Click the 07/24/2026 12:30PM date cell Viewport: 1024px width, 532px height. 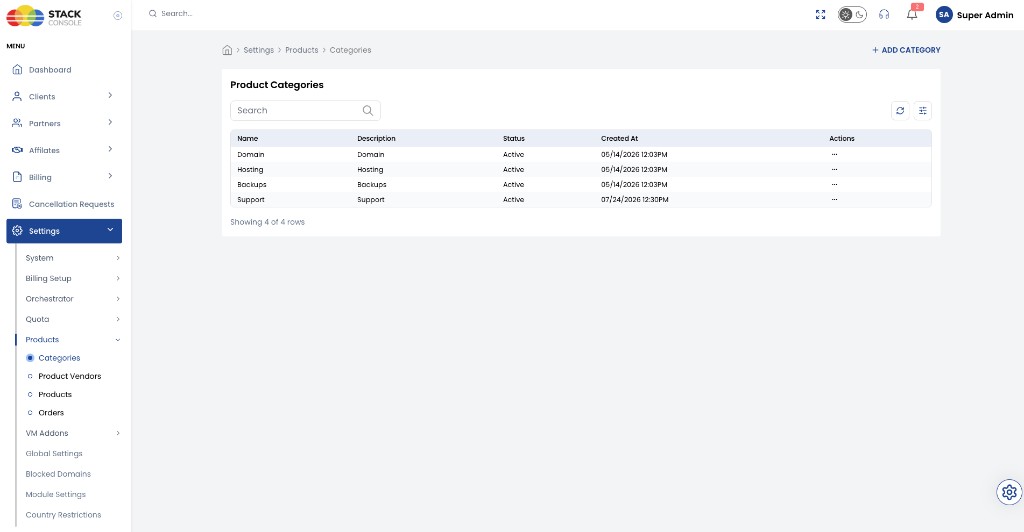point(635,200)
